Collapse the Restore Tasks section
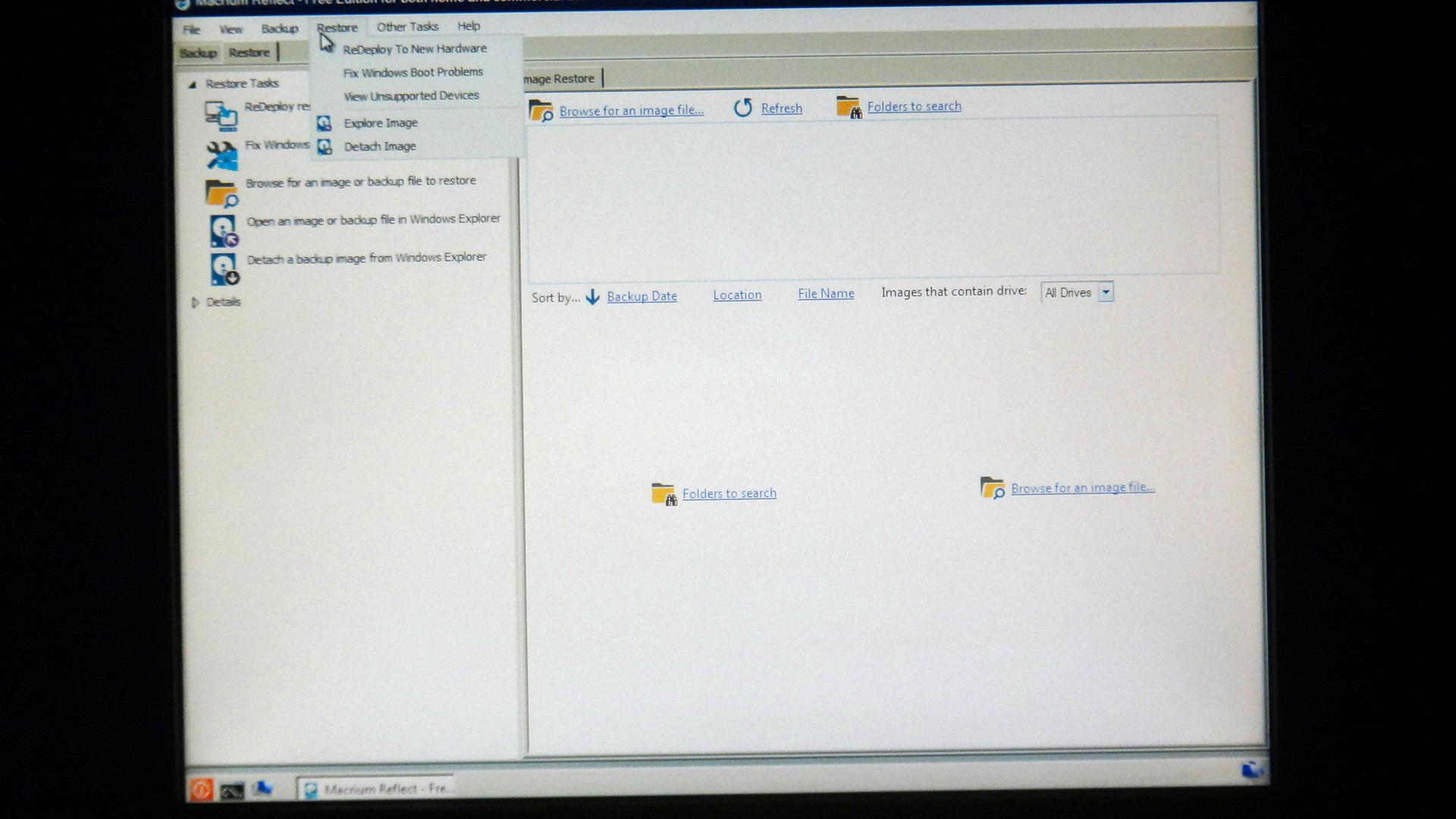Screen dimensions: 1456x819 [x=193, y=84]
